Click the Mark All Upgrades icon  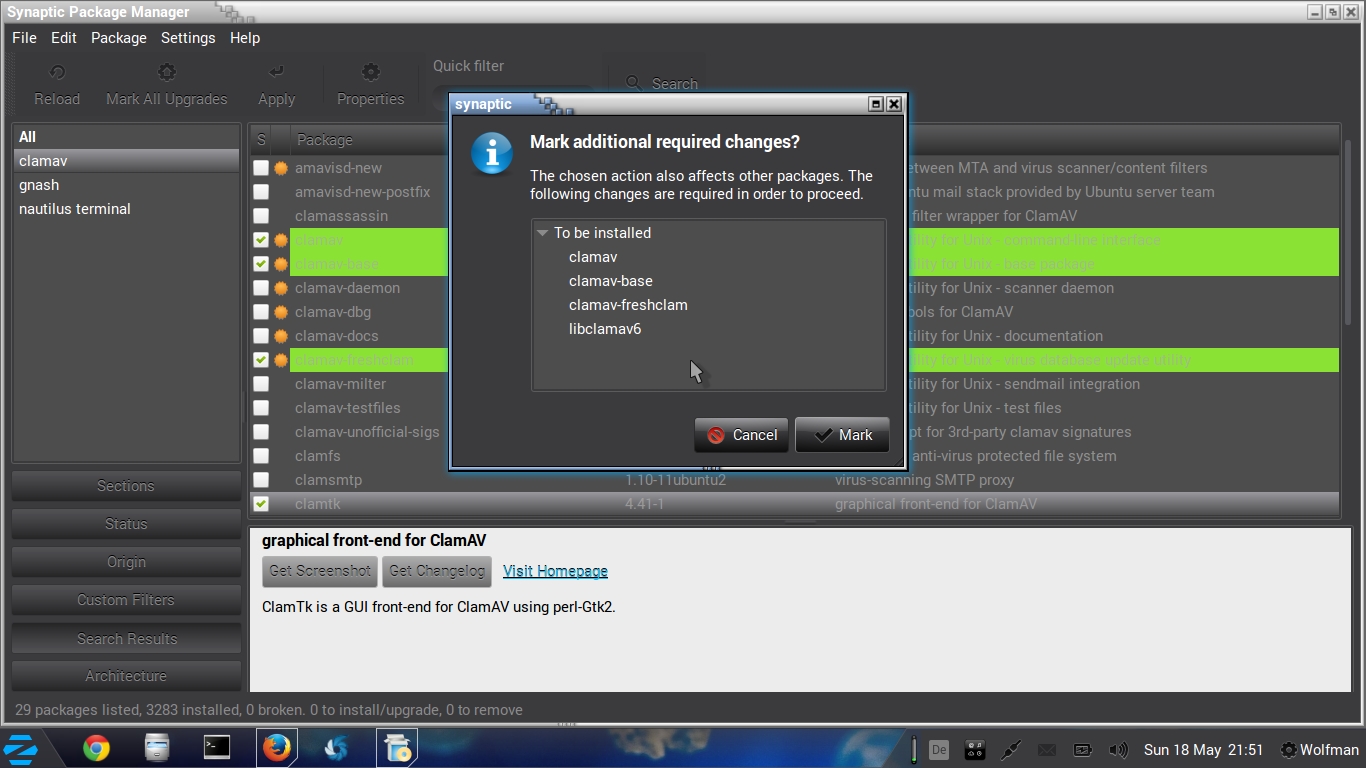(167, 73)
